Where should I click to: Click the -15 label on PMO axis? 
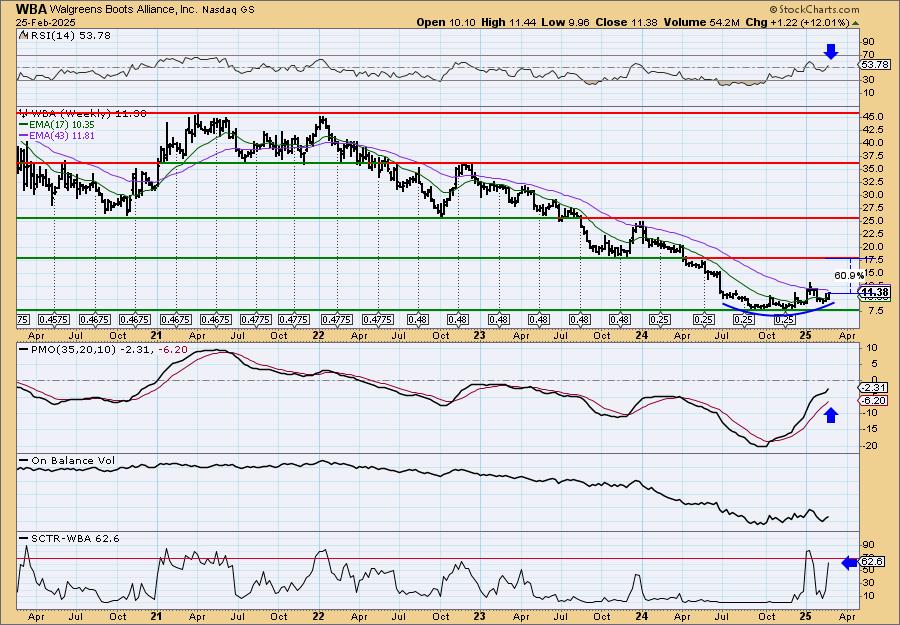870,429
